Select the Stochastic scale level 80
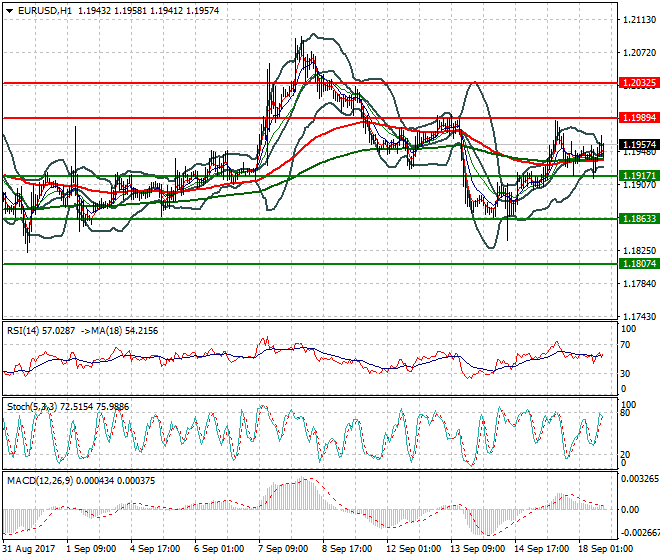660x560 pixels. click(626, 413)
